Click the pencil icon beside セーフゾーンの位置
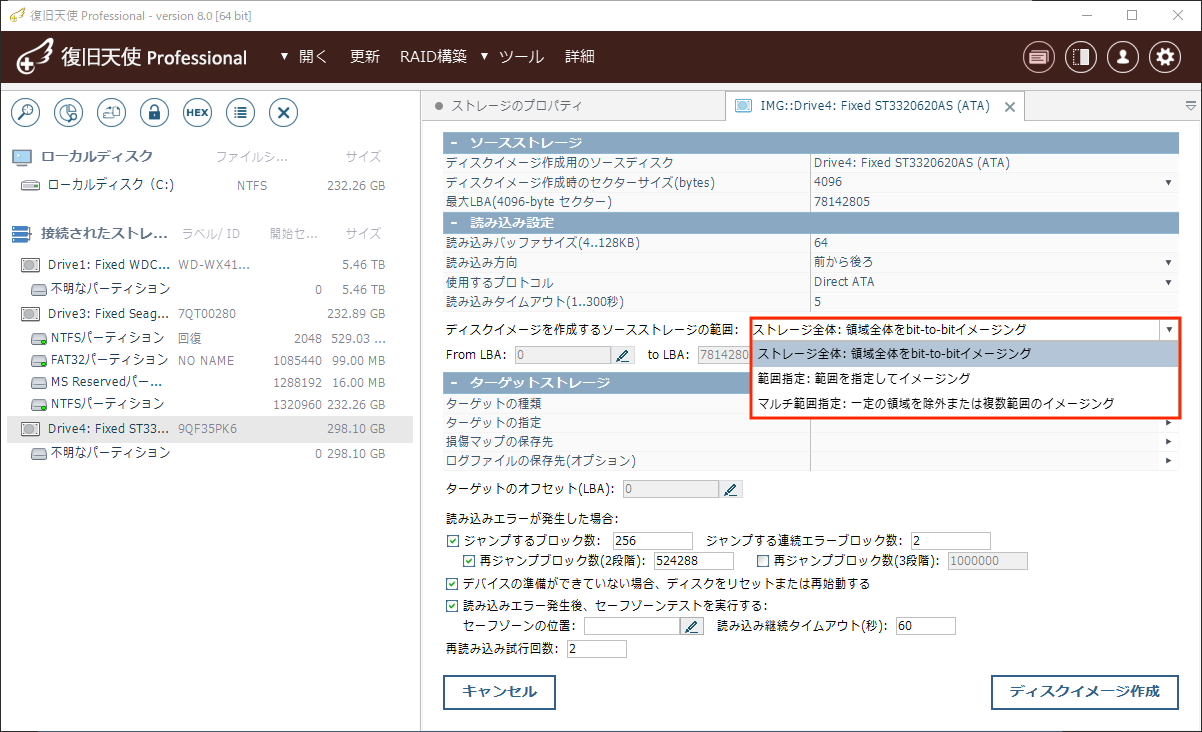 692,626
